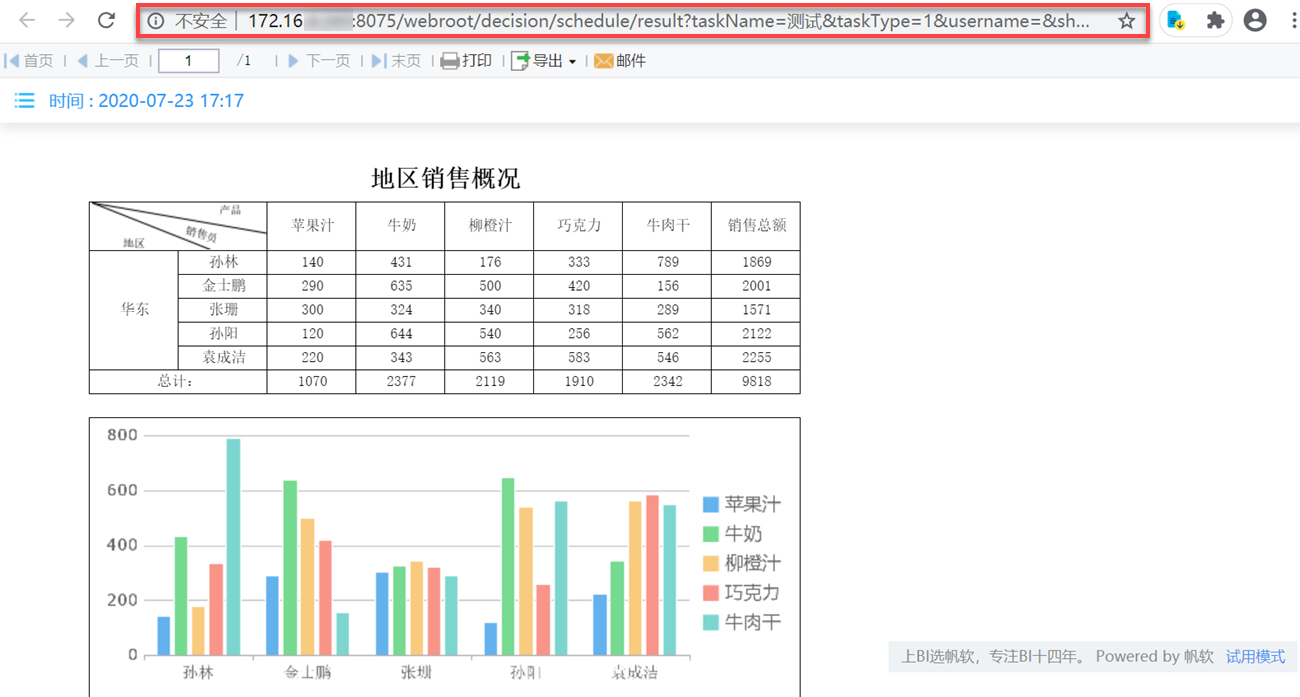The image size is (1300, 697).
Task: Click salesperson cell 孙林 in table
Action: pyautogui.click(x=224, y=262)
